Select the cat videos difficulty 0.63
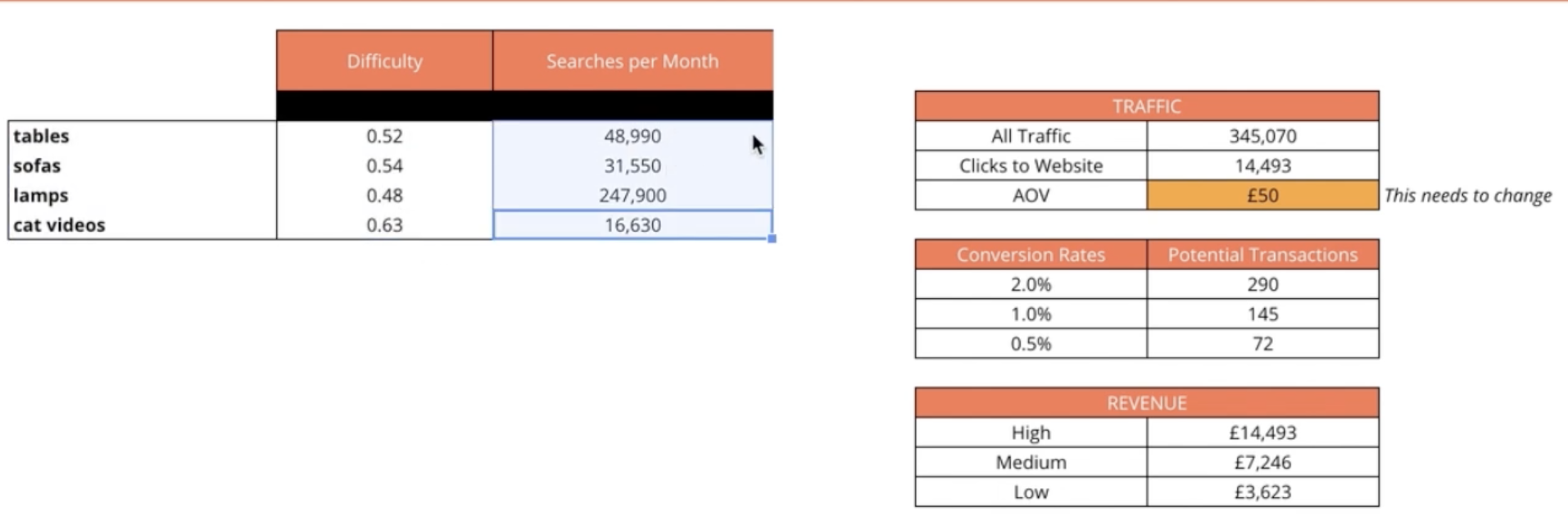Viewport: 1568px width, 529px height. pyautogui.click(x=384, y=225)
